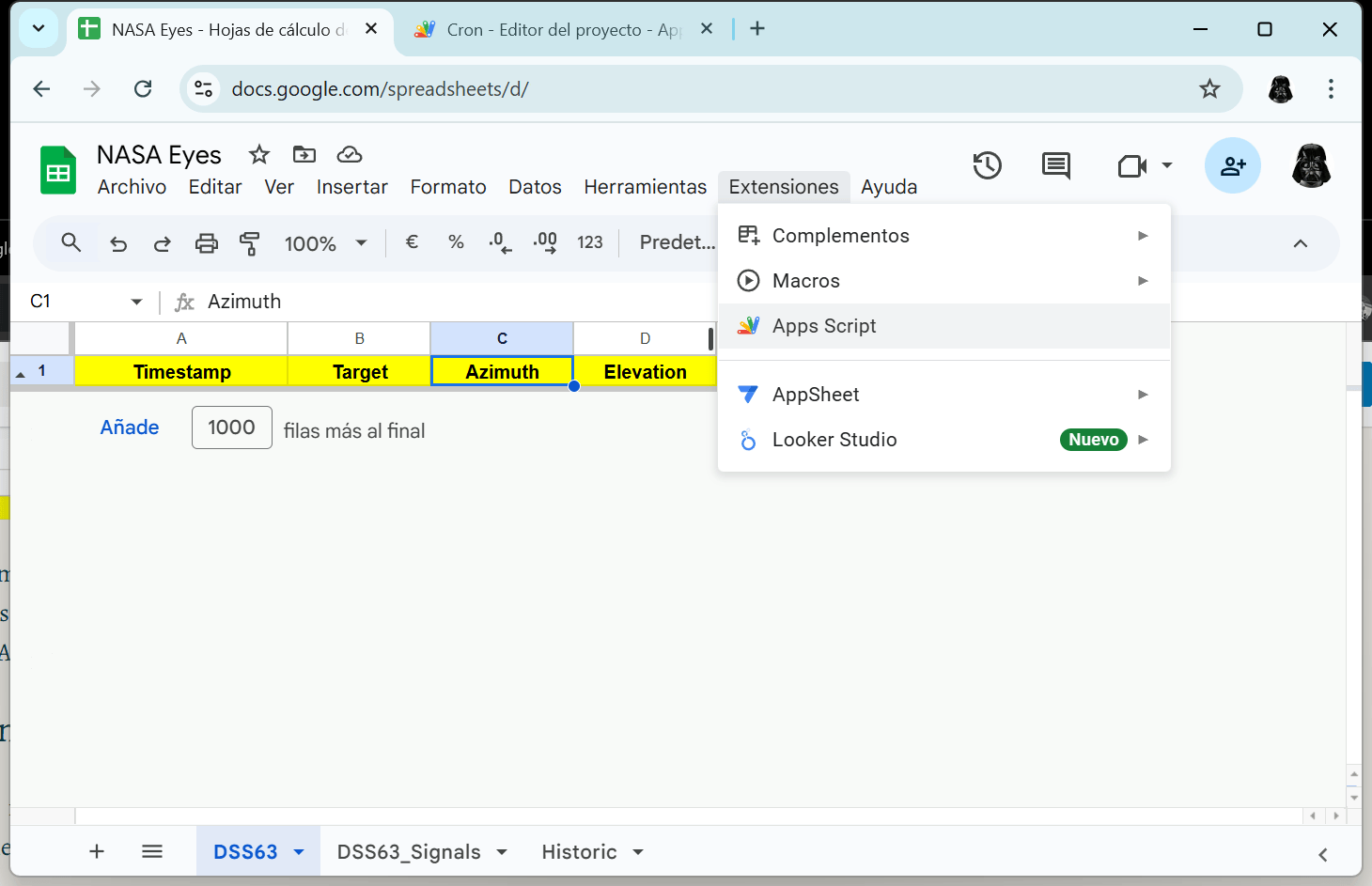Star the NASA Eyes document
Image resolution: width=1372 pixels, height=886 pixels.
(259, 154)
